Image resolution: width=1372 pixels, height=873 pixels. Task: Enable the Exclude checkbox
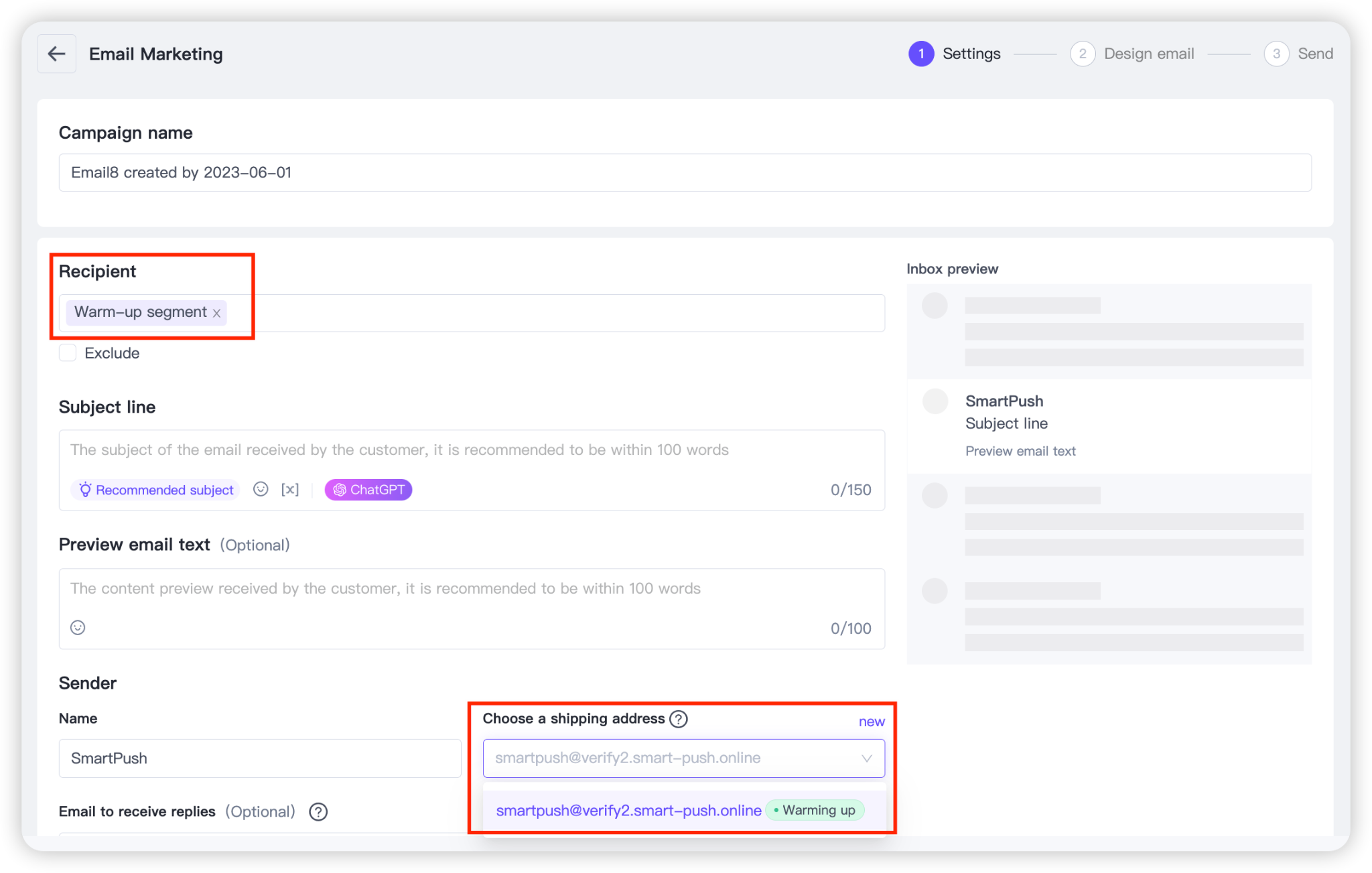(68, 353)
